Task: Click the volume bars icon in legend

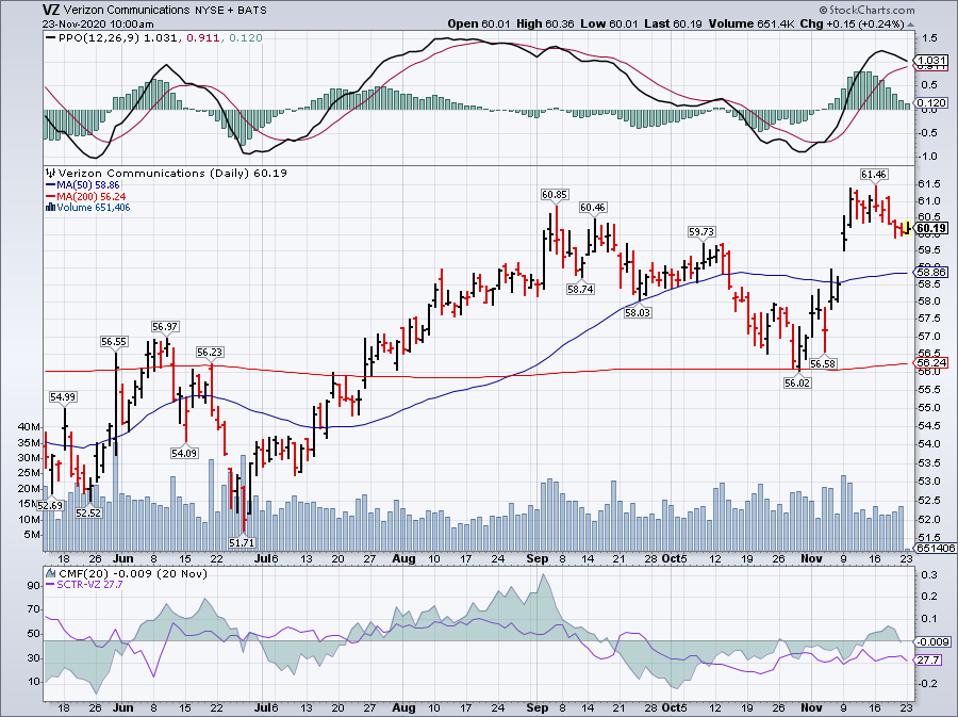Action: pos(50,208)
